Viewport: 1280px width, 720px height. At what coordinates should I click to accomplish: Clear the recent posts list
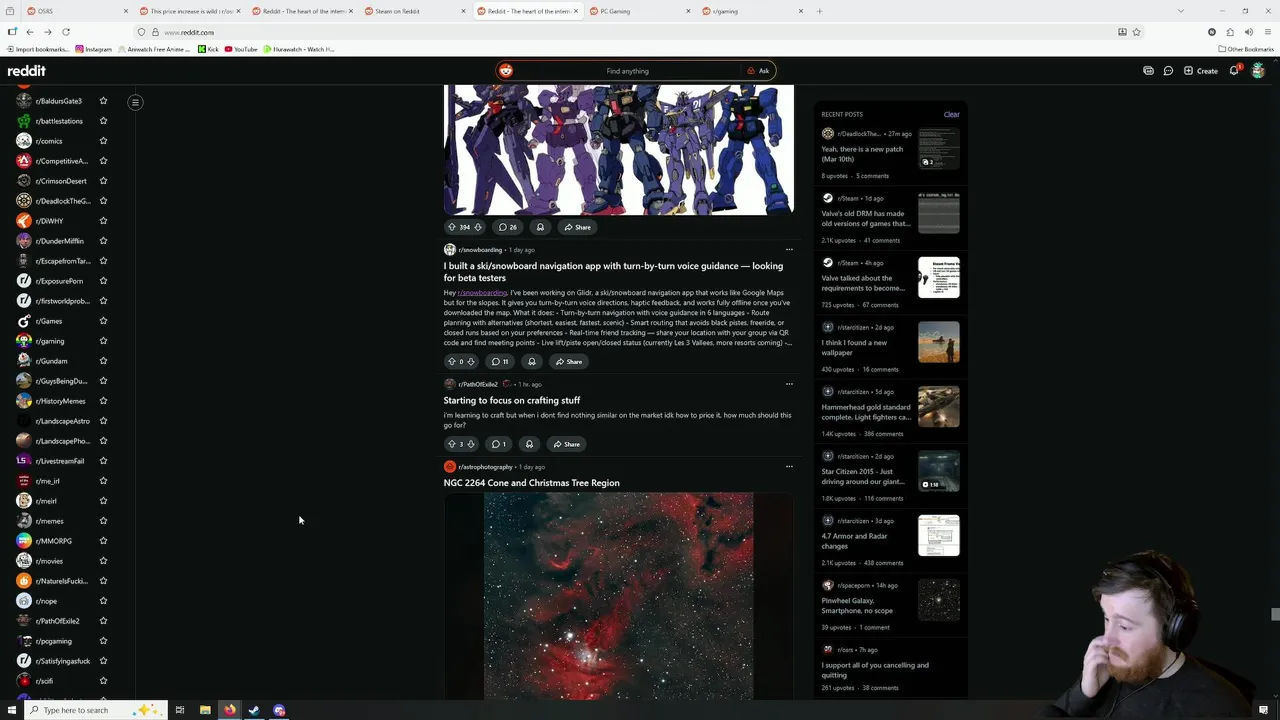tap(951, 114)
